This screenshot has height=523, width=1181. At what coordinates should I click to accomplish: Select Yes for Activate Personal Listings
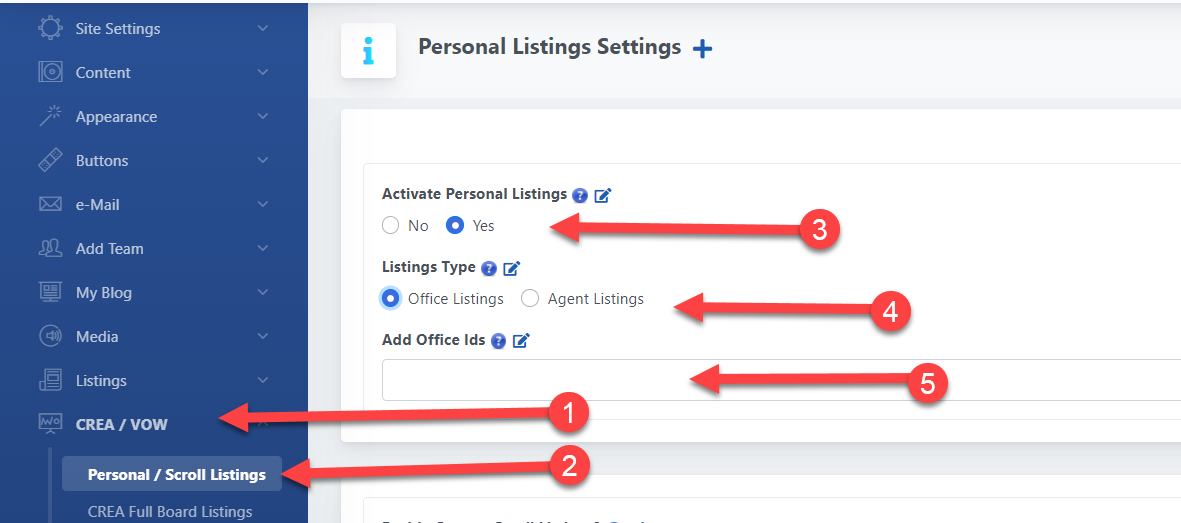coord(455,226)
